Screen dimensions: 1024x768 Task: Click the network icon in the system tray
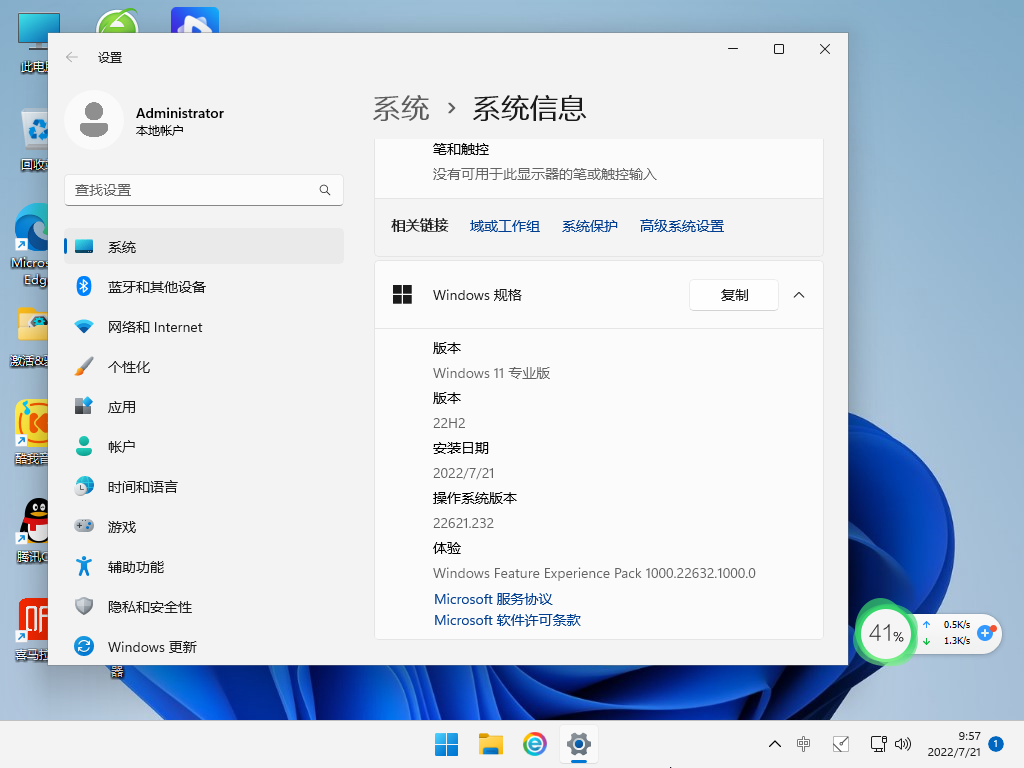877,744
